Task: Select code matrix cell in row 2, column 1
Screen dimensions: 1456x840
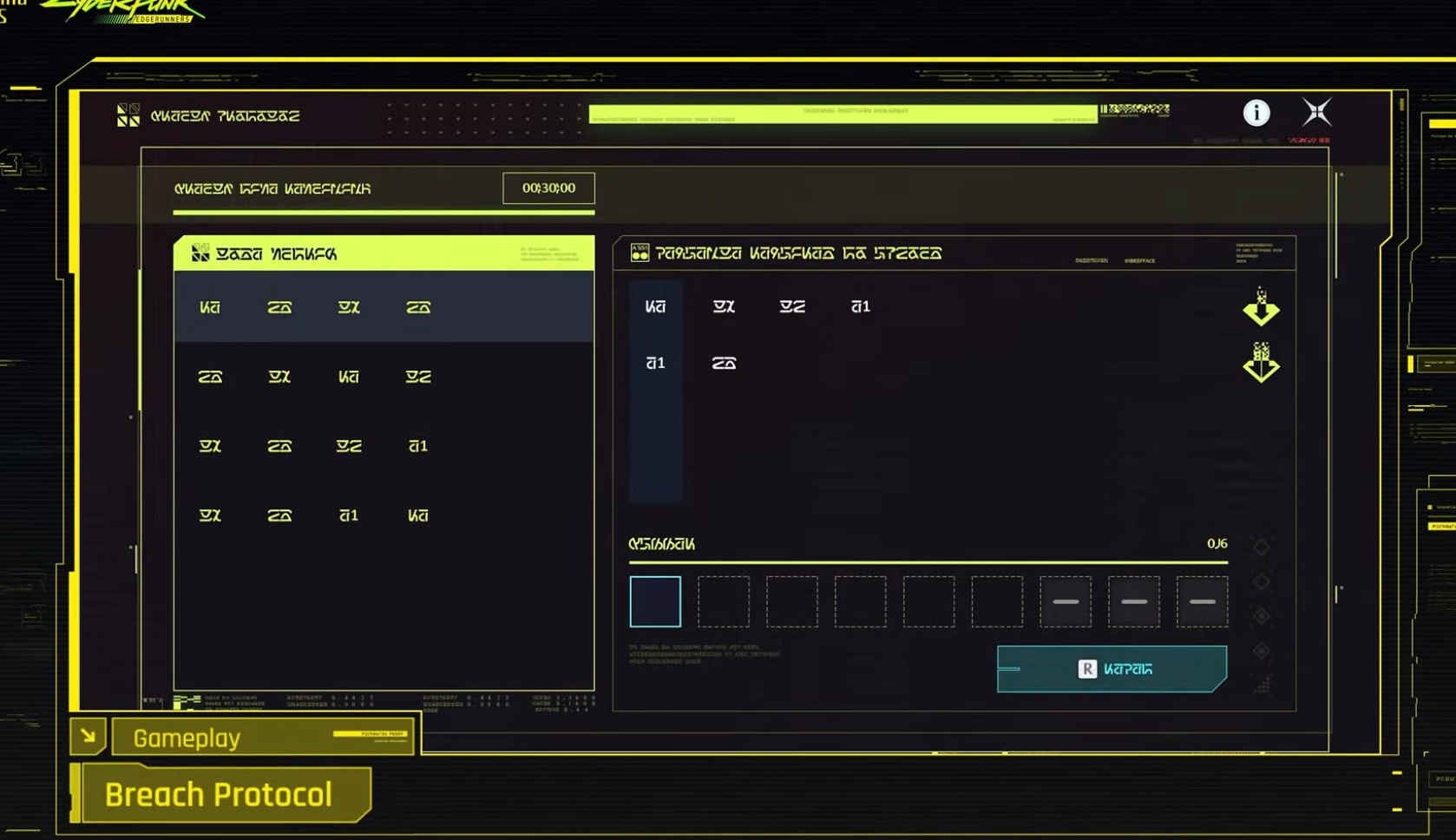Action: coord(210,377)
